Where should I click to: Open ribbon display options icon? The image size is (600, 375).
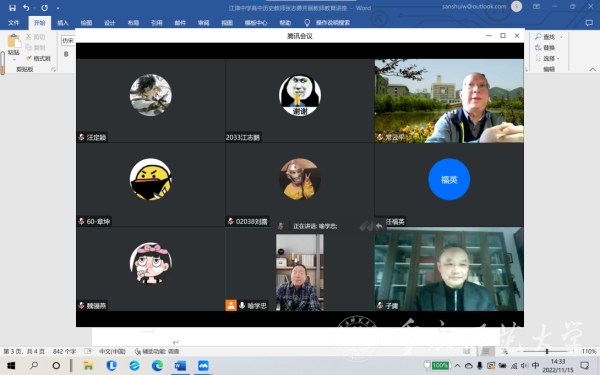pyautogui.click(x=536, y=7)
